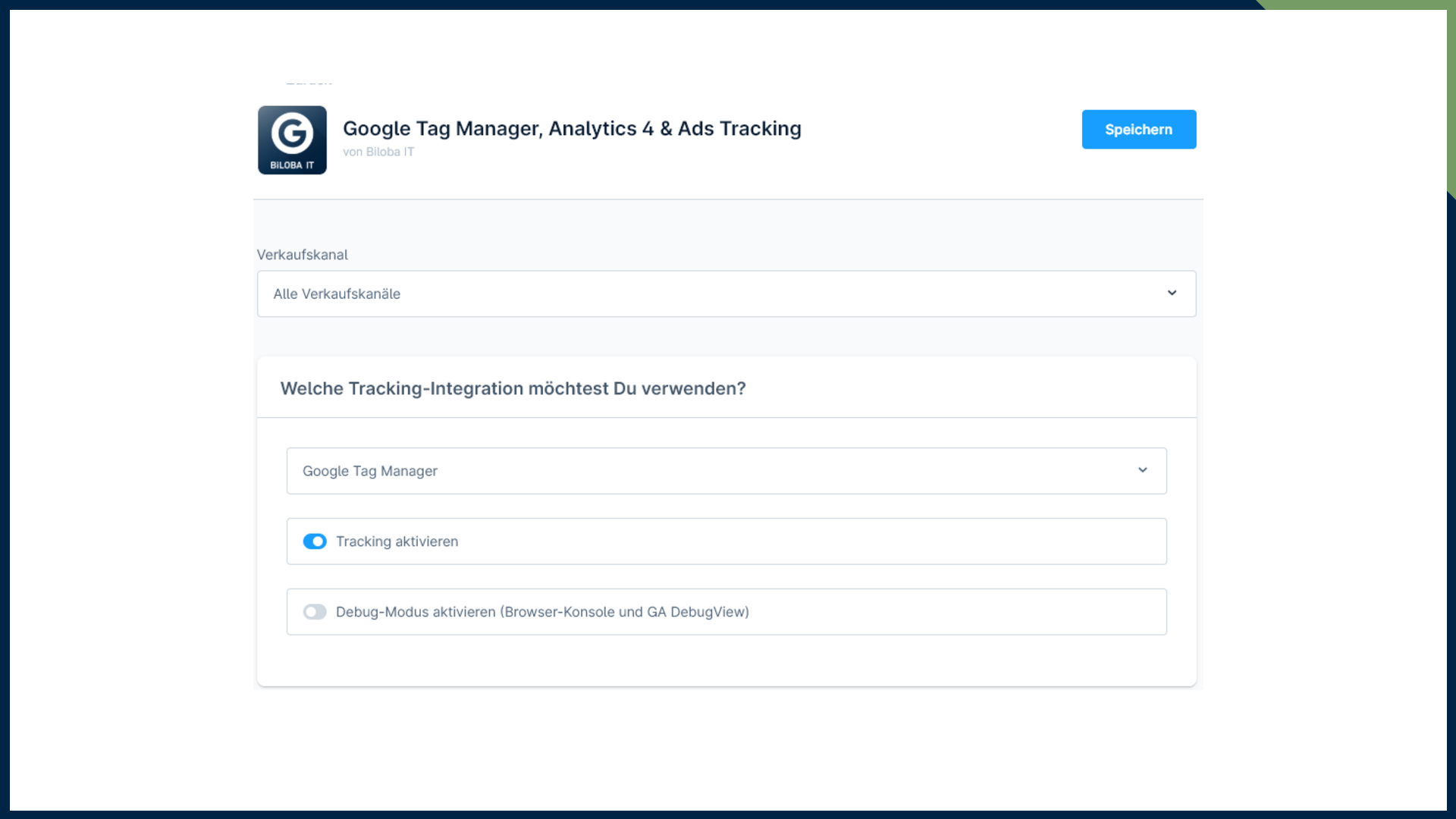Enable the Debug-Modus aktivieren switch
The image size is (1456, 819).
pos(315,612)
